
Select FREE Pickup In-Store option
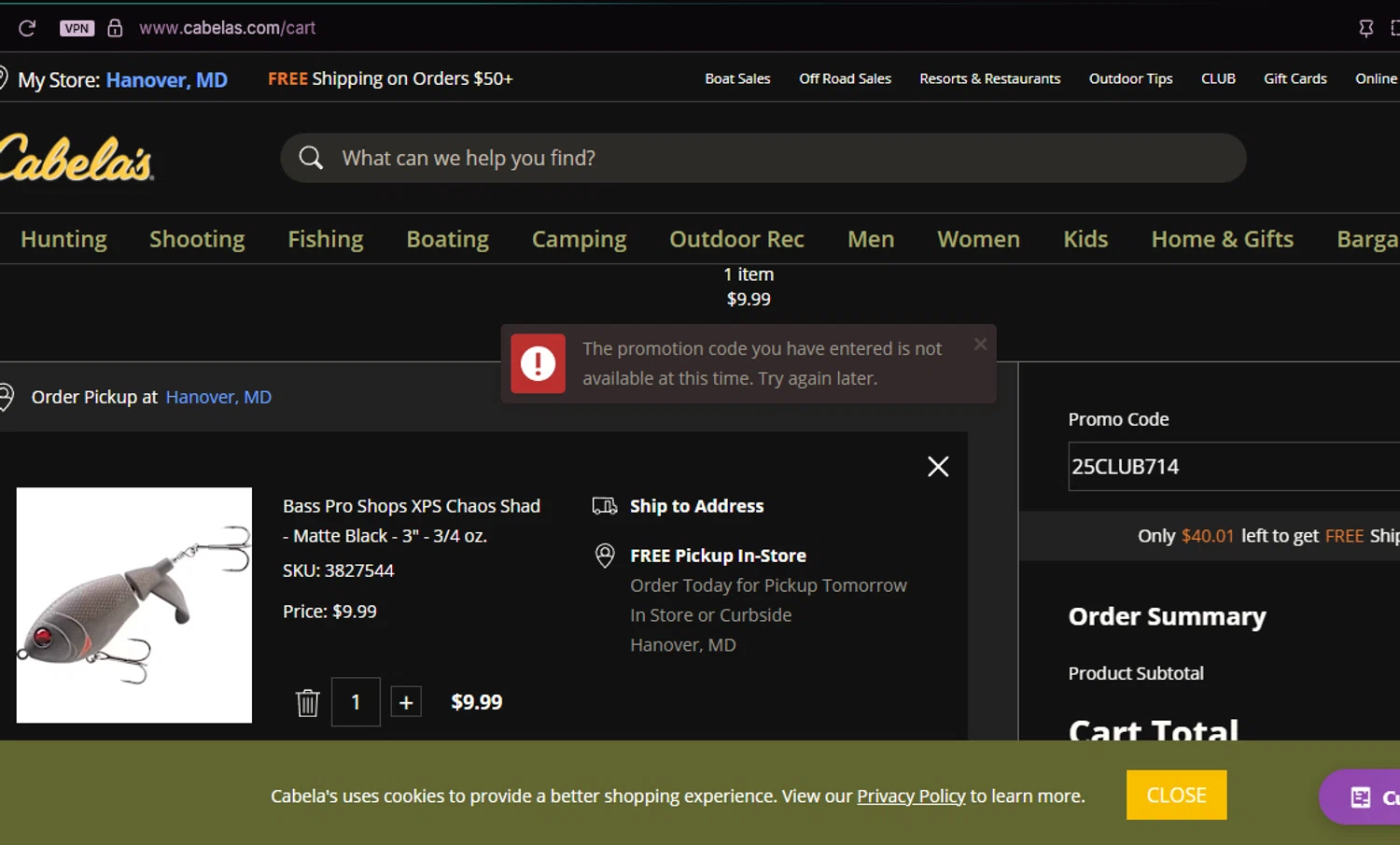(x=718, y=556)
